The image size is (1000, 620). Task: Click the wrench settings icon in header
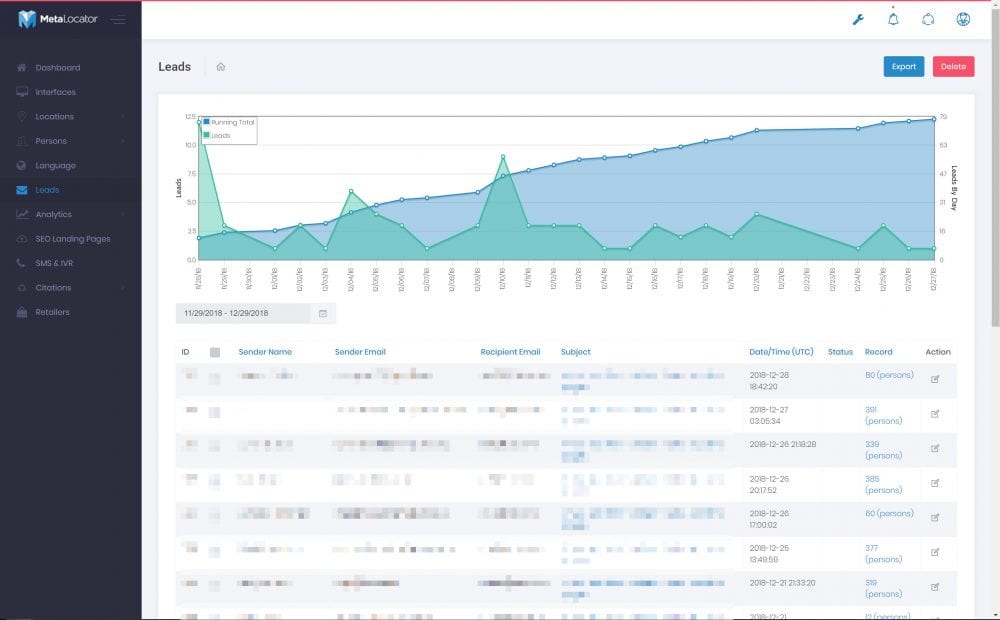click(857, 20)
